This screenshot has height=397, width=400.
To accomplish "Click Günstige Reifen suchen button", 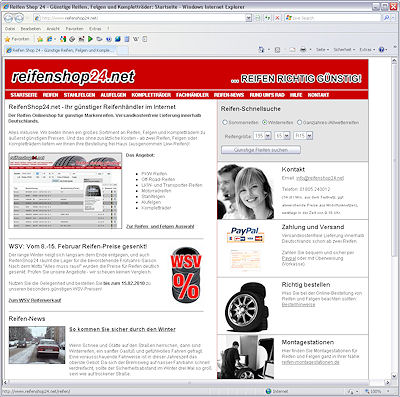I will 261,150.
